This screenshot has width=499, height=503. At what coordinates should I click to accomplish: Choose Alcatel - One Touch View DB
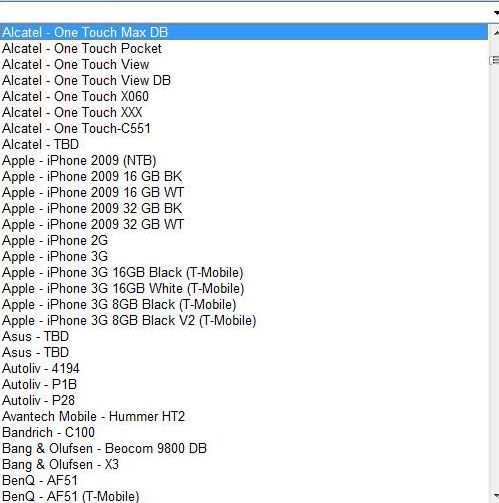244,80
